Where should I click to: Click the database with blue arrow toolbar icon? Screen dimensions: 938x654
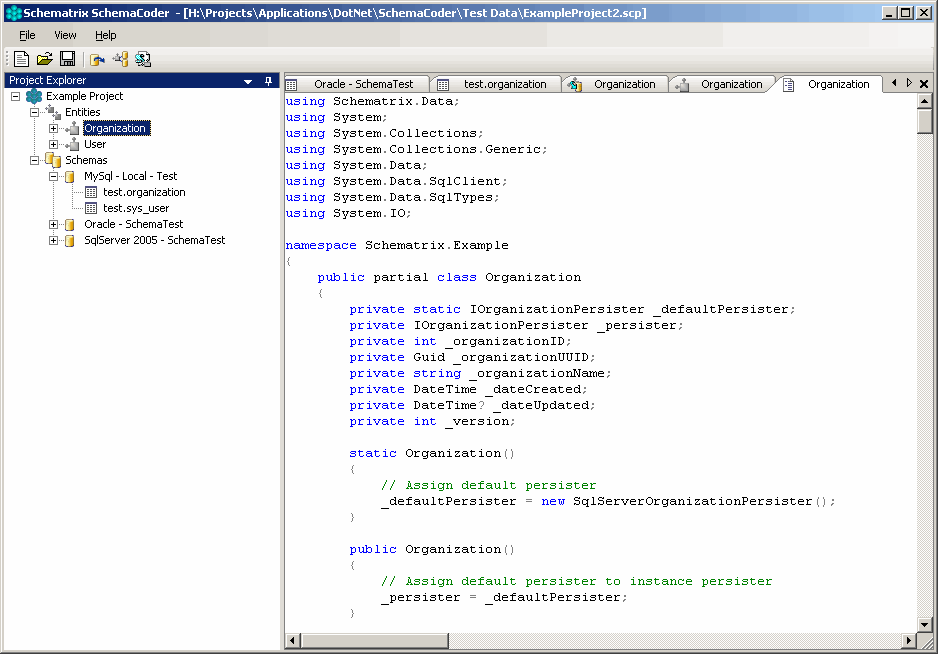click(x=97, y=59)
